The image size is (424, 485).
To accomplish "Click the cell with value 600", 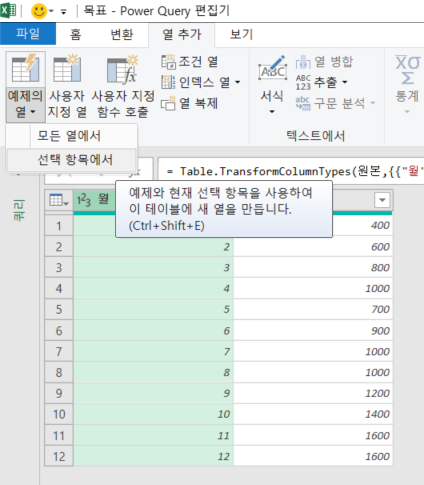I will (x=313, y=247).
